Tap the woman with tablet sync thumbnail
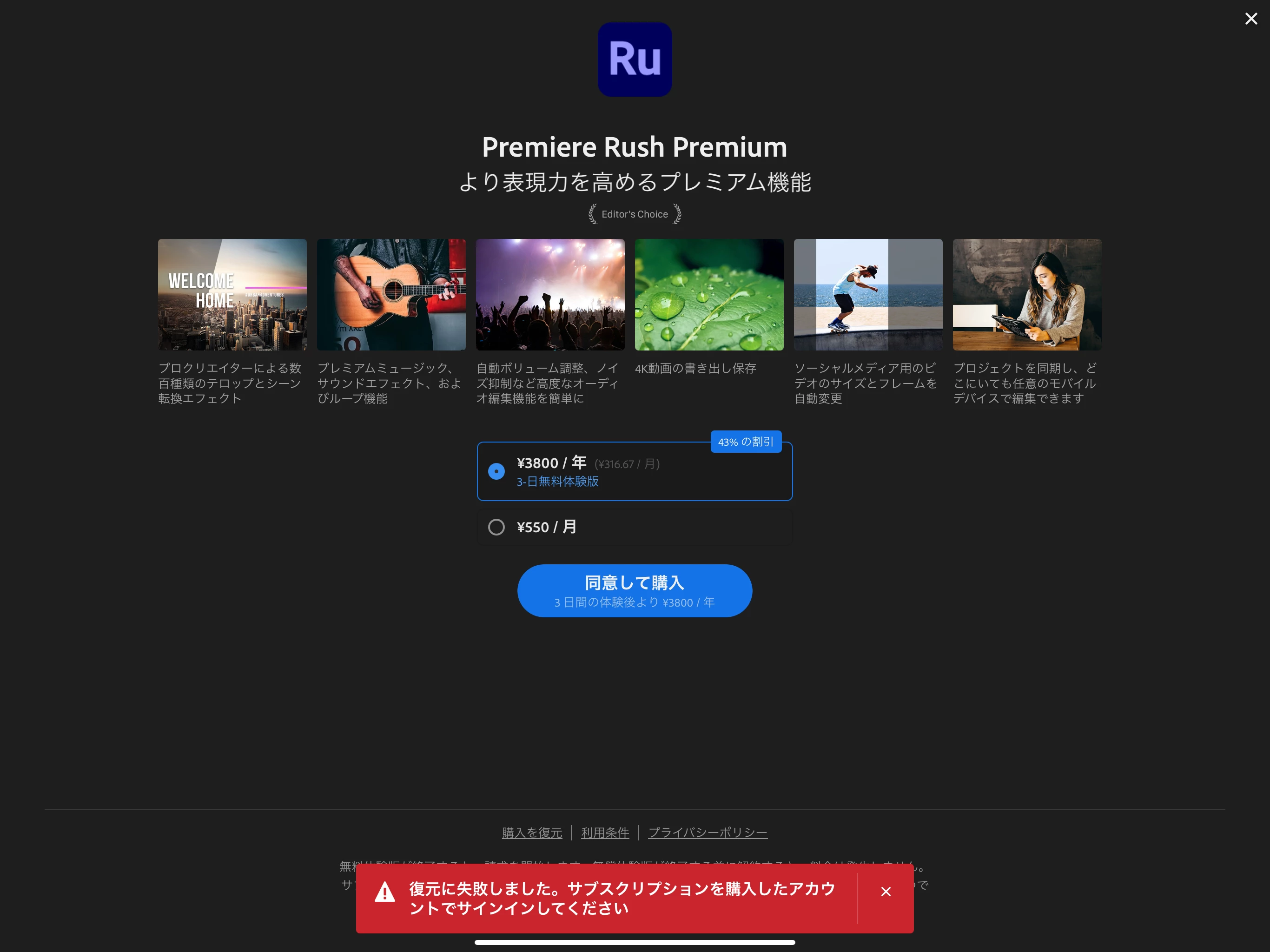This screenshot has width=1270, height=952. [x=1026, y=295]
